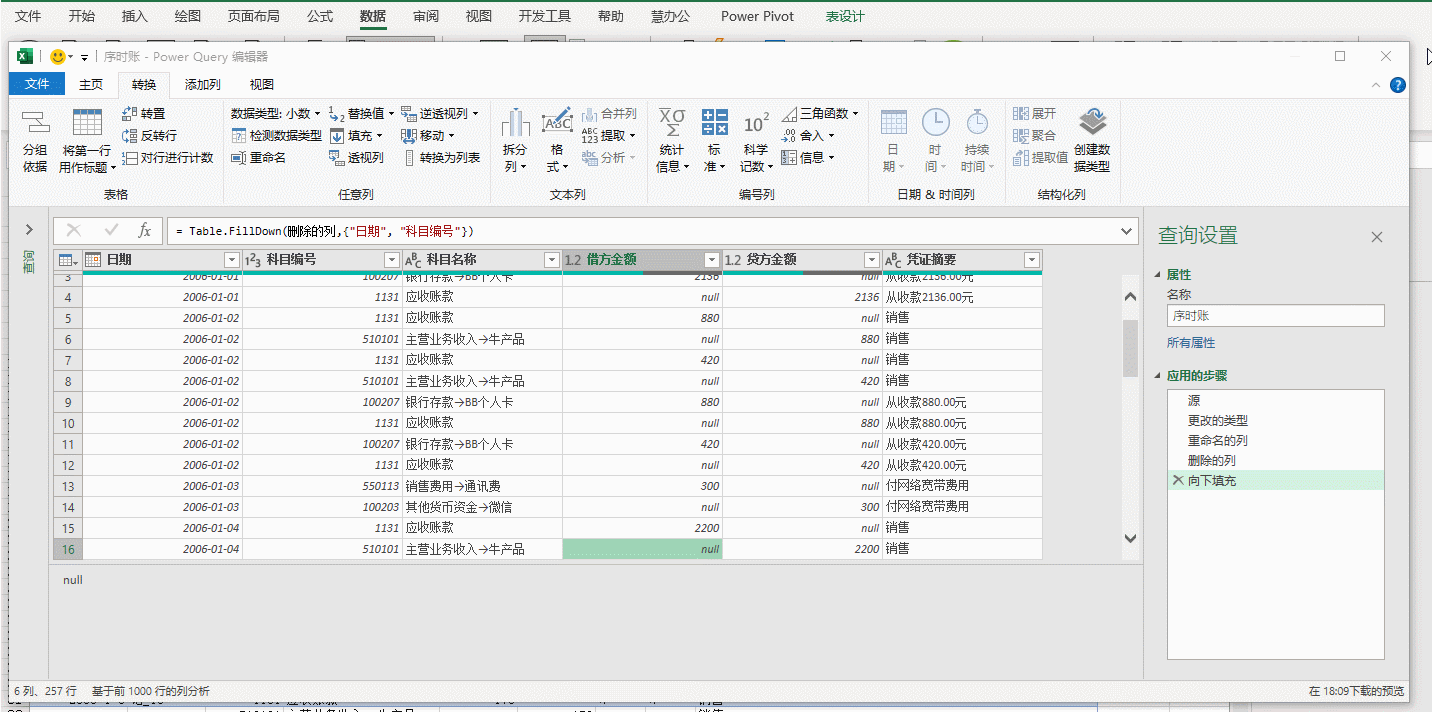The width and height of the screenshot is (1432, 712).
Task: Select the 源 applied step
Action: click(x=1276, y=400)
